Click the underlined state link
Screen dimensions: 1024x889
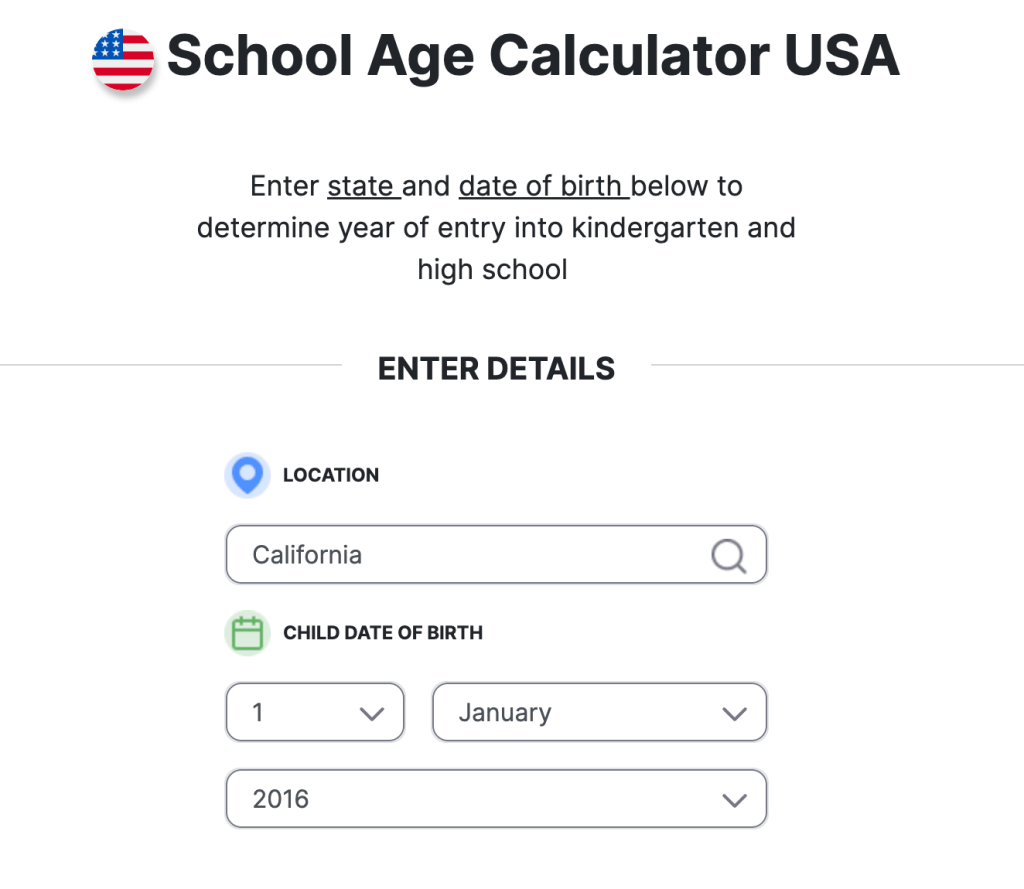point(363,186)
